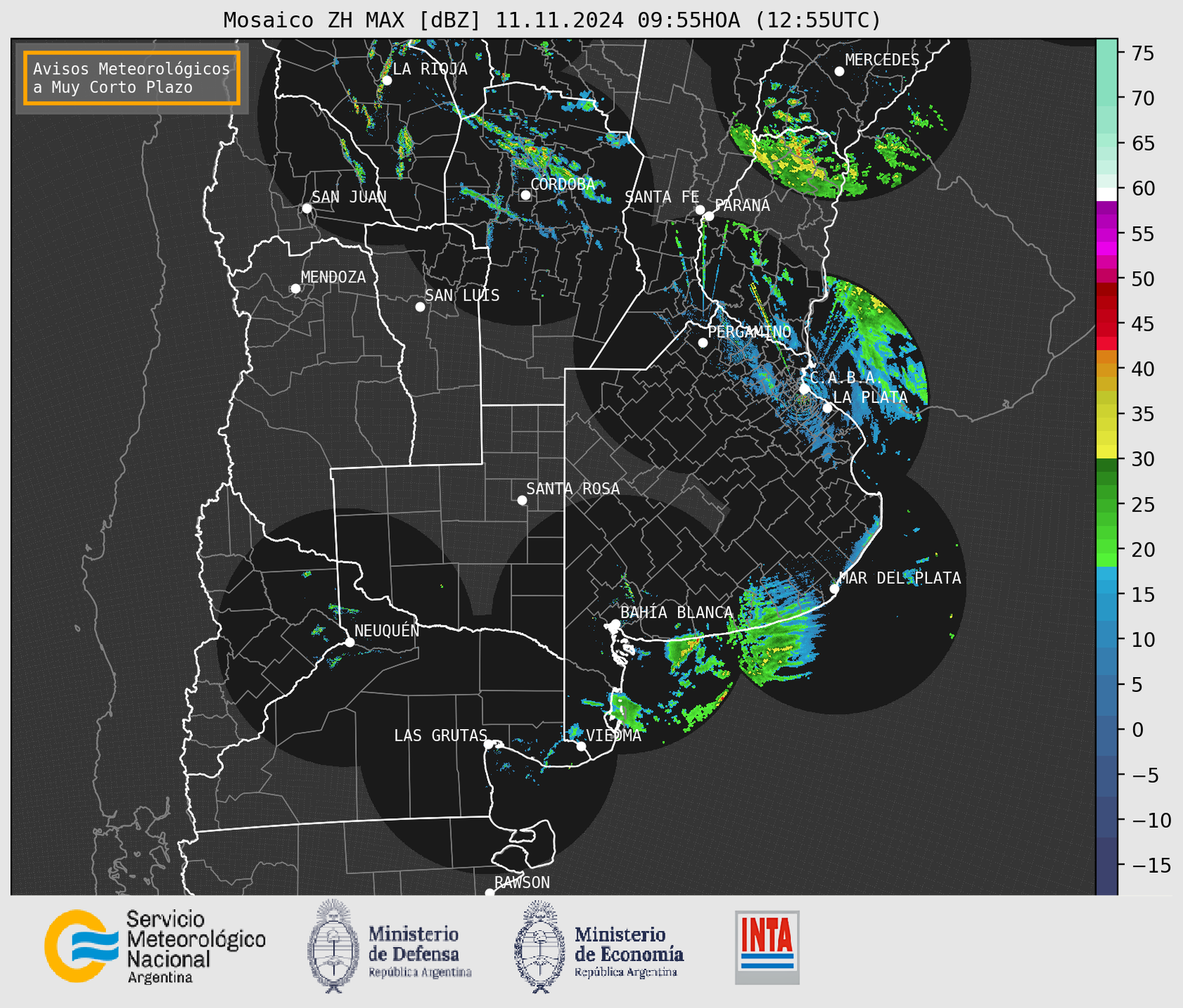Screen dimensions: 1183x1008
Task: Select the SAN JUAN city dot
Action: [x=306, y=208]
